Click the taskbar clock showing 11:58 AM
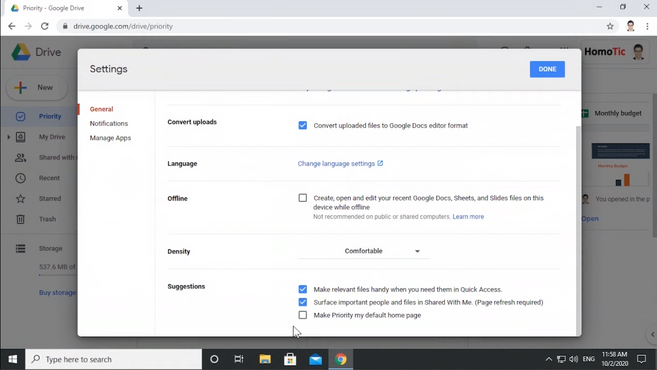 [x=615, y=359]
